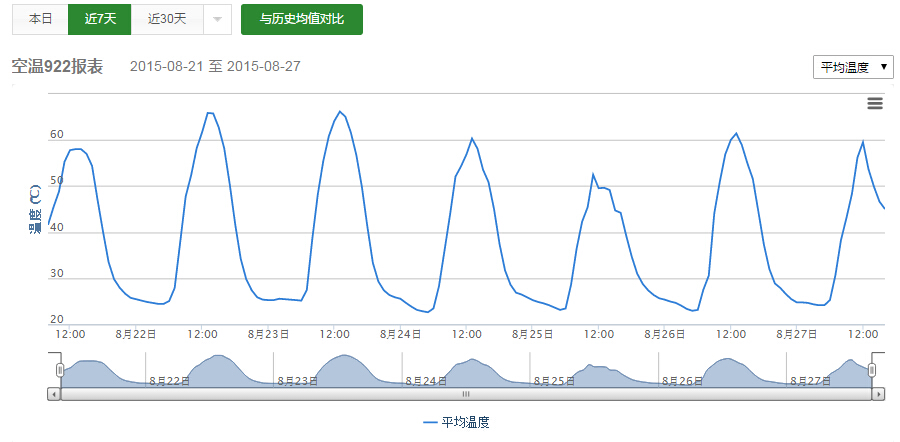
Task: Select the 近7天 tab
Action: (x=100, y=19)
